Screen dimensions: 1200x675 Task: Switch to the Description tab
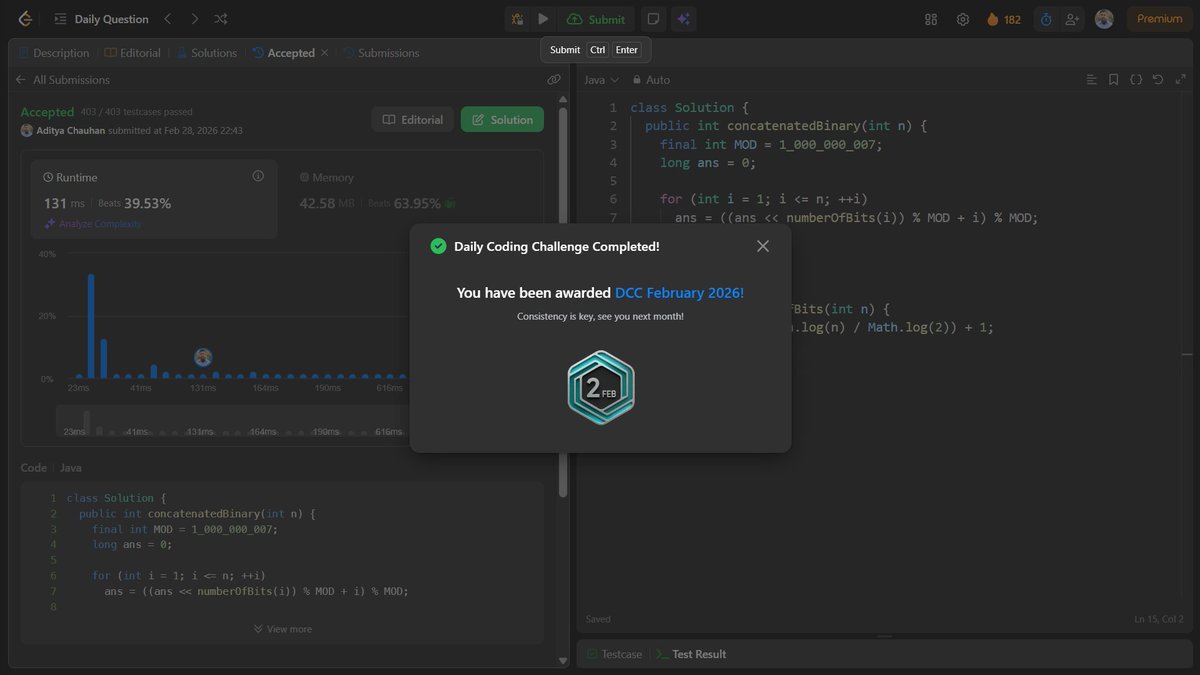(53, 53)
